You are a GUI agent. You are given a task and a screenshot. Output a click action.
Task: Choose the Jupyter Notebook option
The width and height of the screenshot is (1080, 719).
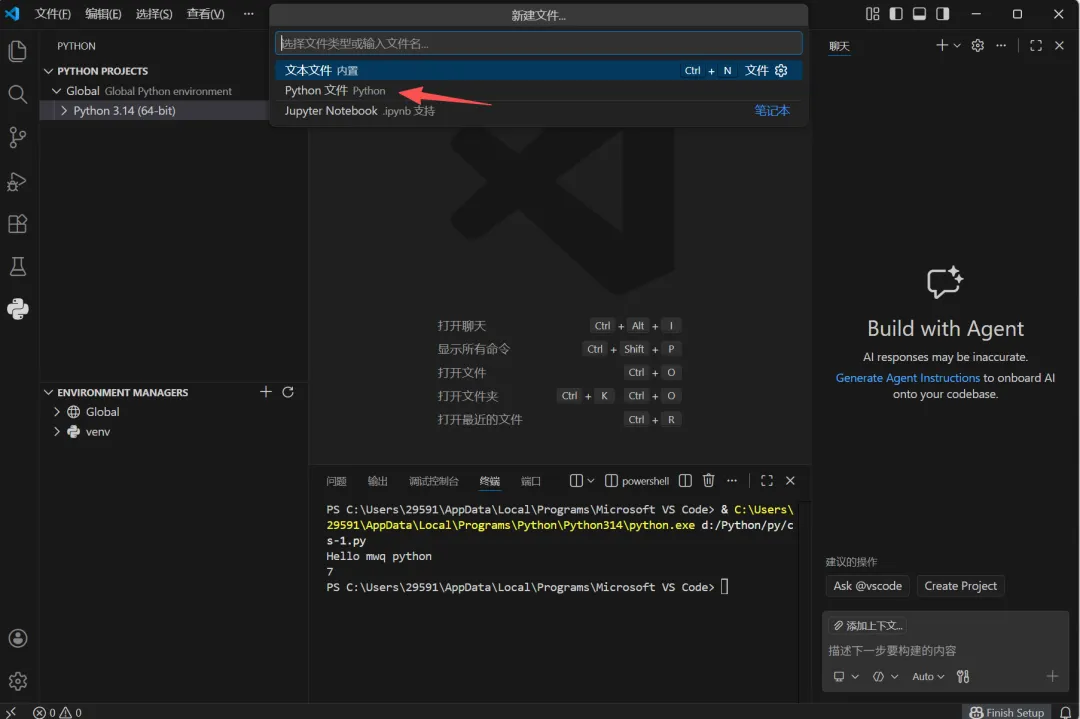pyautogui.click(x=539, y=110)
